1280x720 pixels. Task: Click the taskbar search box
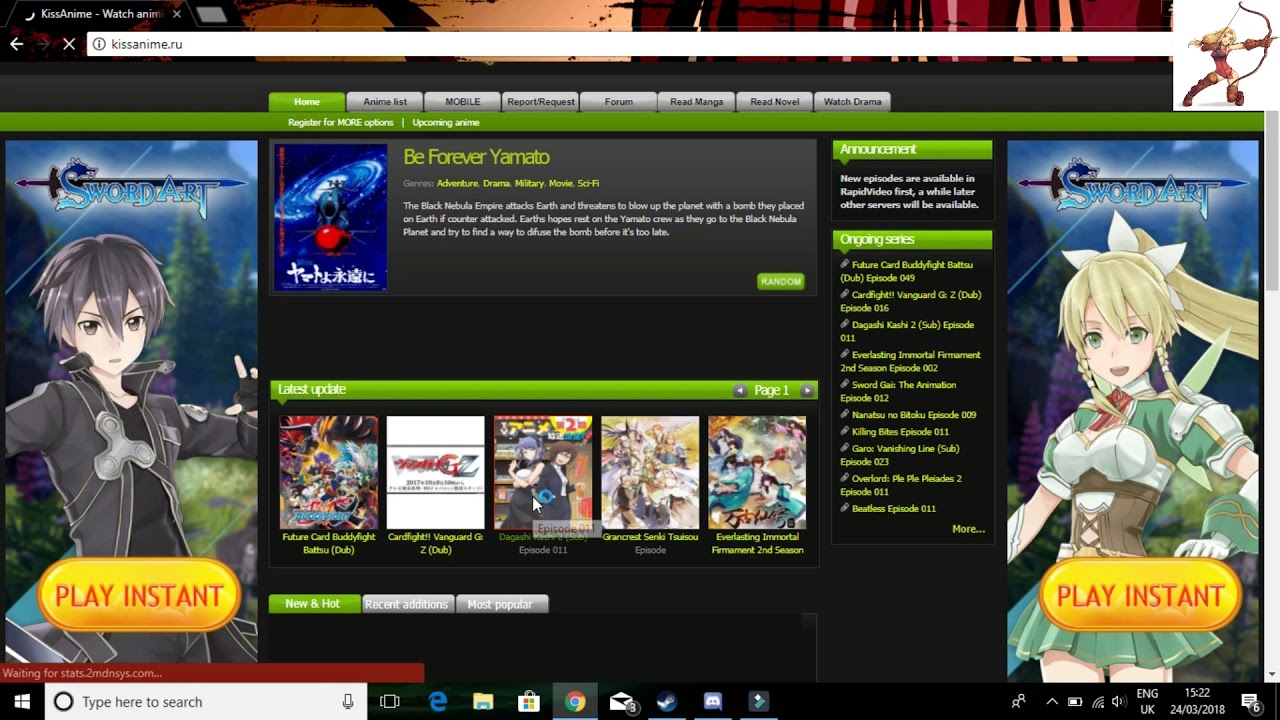[x=206, y=702]
